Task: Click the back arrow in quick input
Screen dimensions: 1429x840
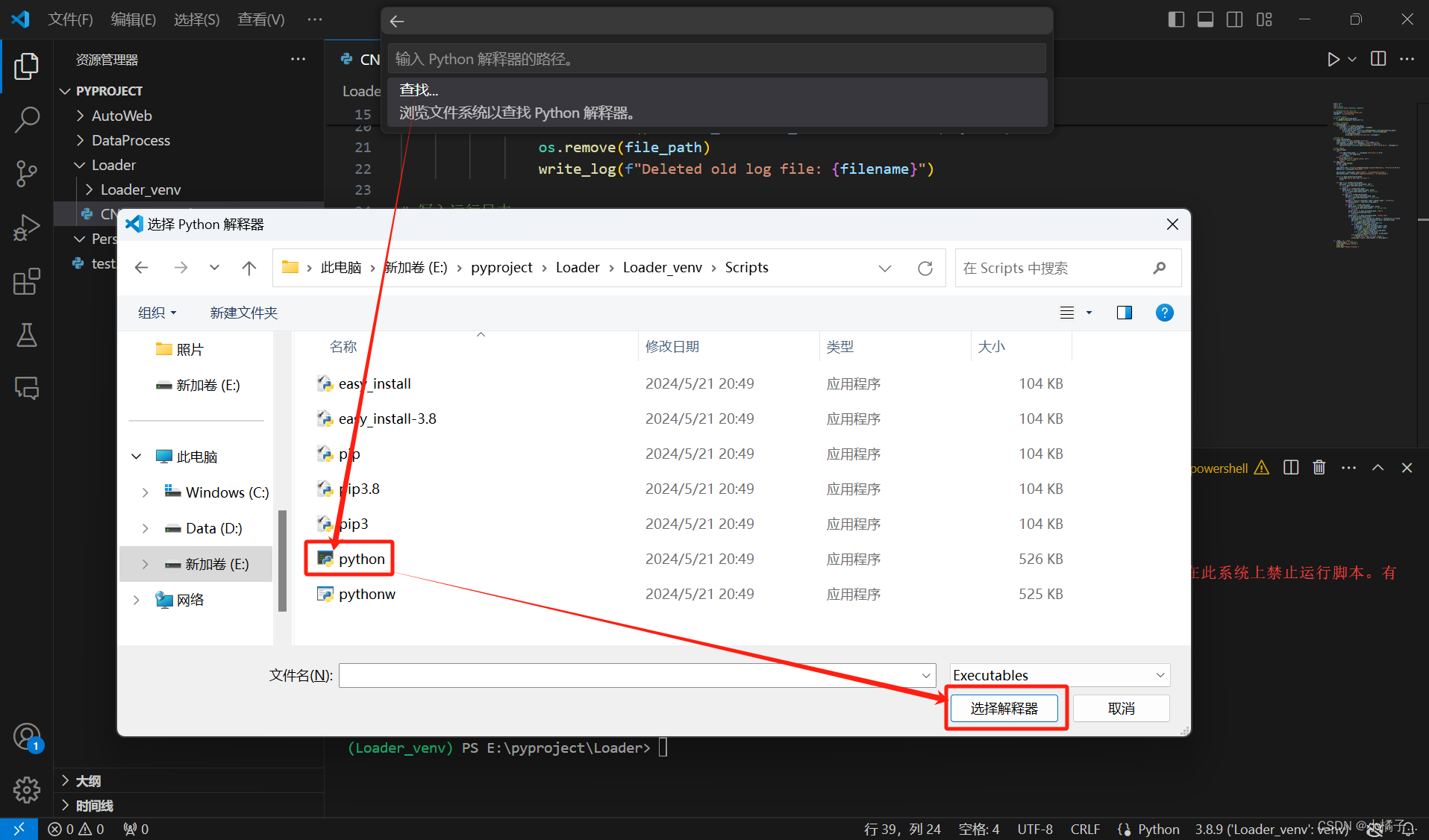Action: (x=397, y=21)
